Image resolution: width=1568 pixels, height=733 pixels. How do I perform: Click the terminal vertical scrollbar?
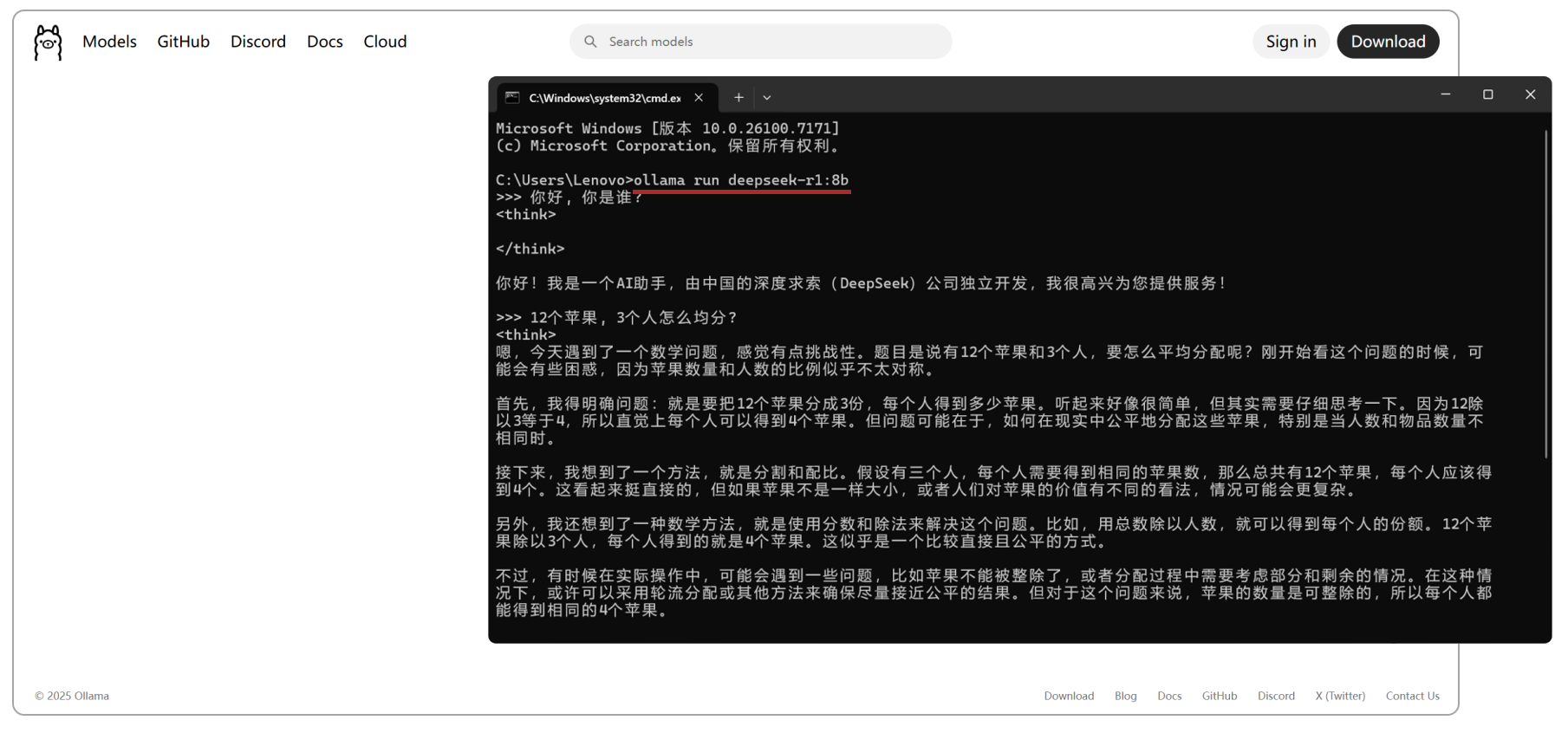1545,295
